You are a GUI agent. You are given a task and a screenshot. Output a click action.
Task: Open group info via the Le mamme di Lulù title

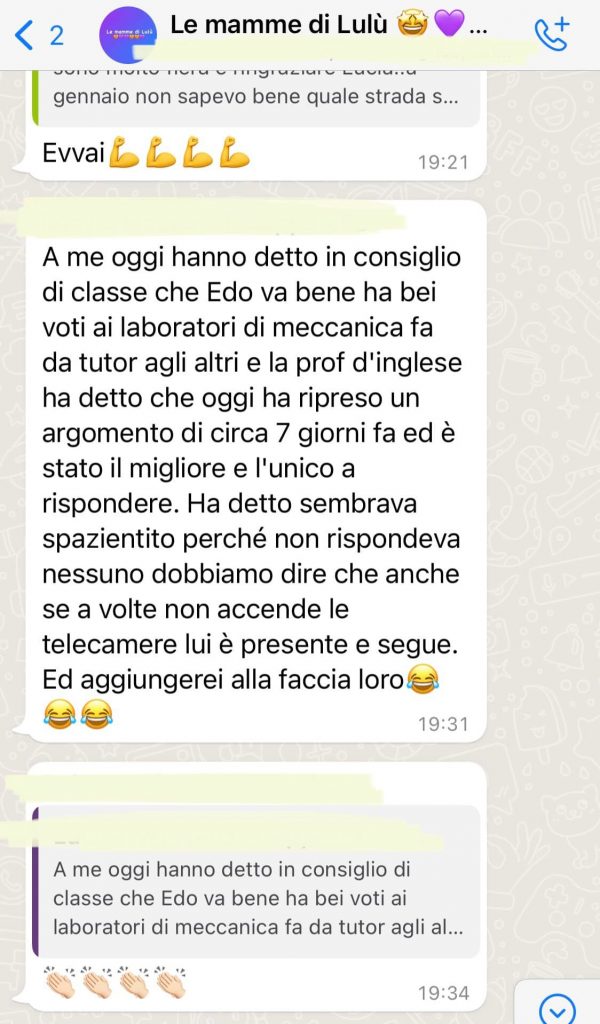pyautogui.click(x=279, y=25)
